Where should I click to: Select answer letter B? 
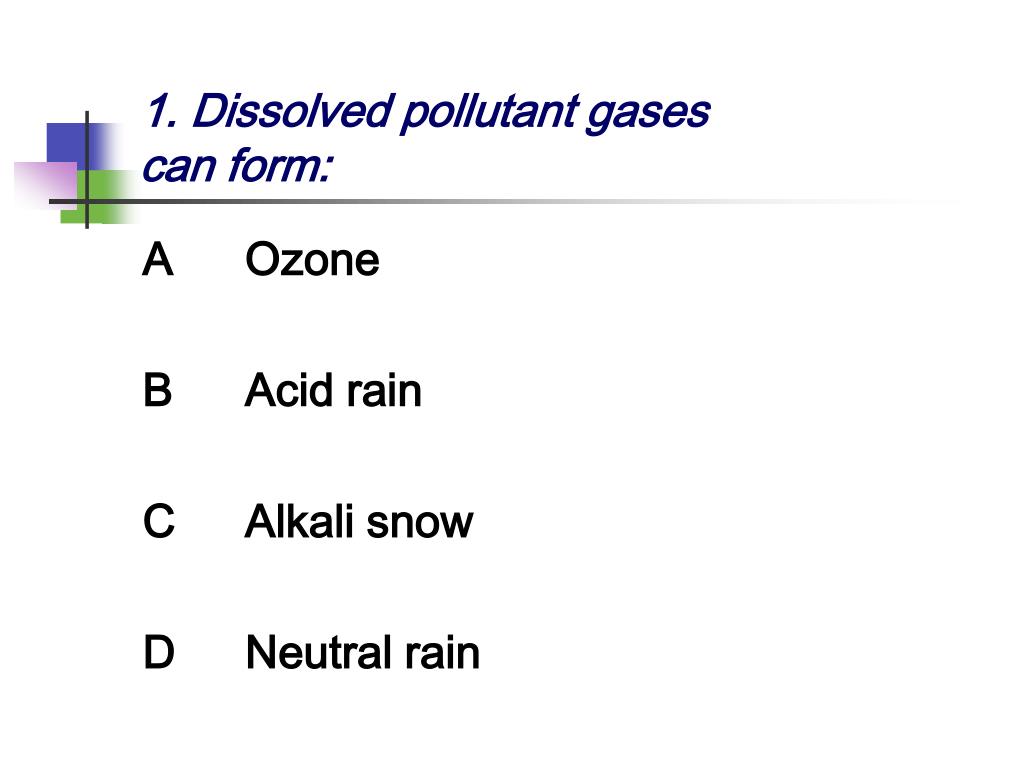157,391
